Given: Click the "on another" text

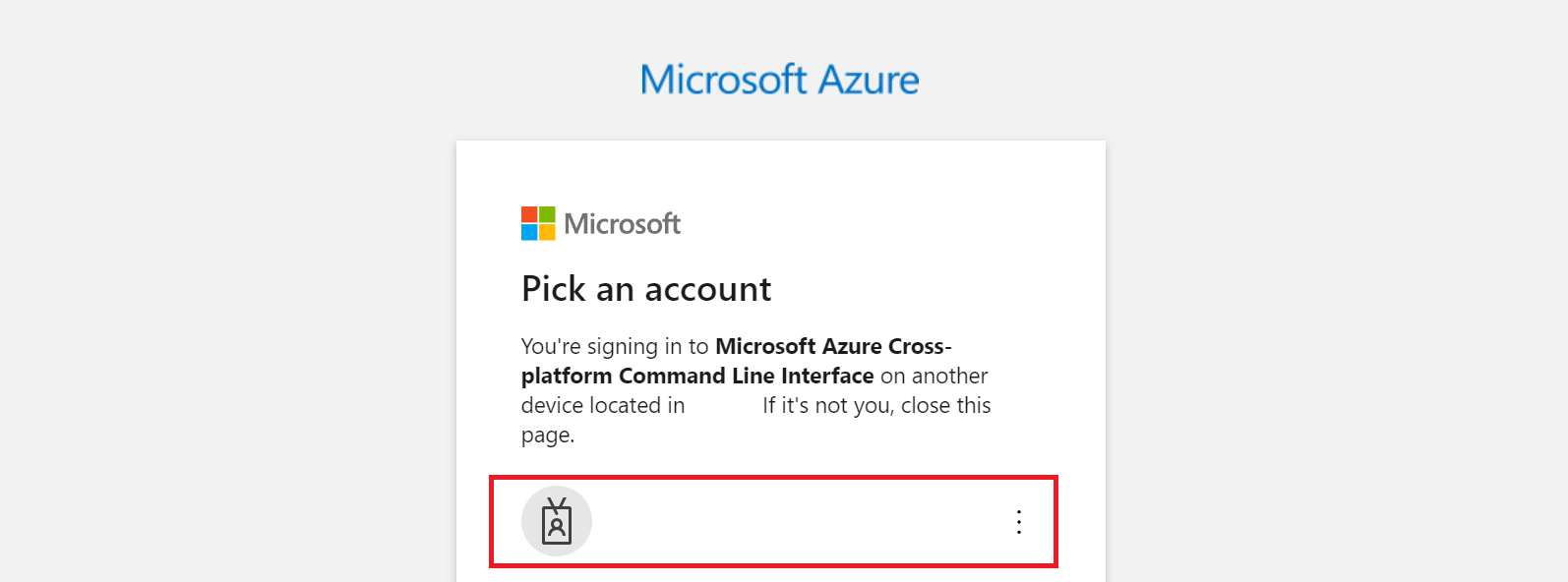Looking at the screenshot, I should click(934, 376).
